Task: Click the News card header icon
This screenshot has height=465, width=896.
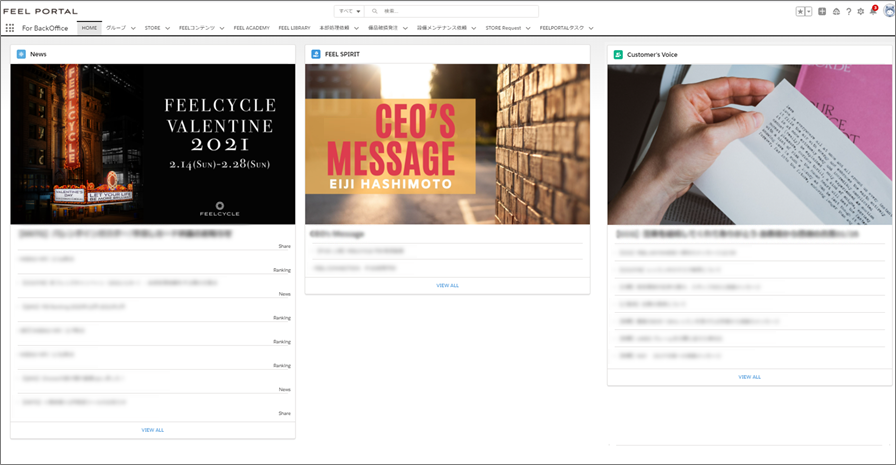Action: [21, 54]
